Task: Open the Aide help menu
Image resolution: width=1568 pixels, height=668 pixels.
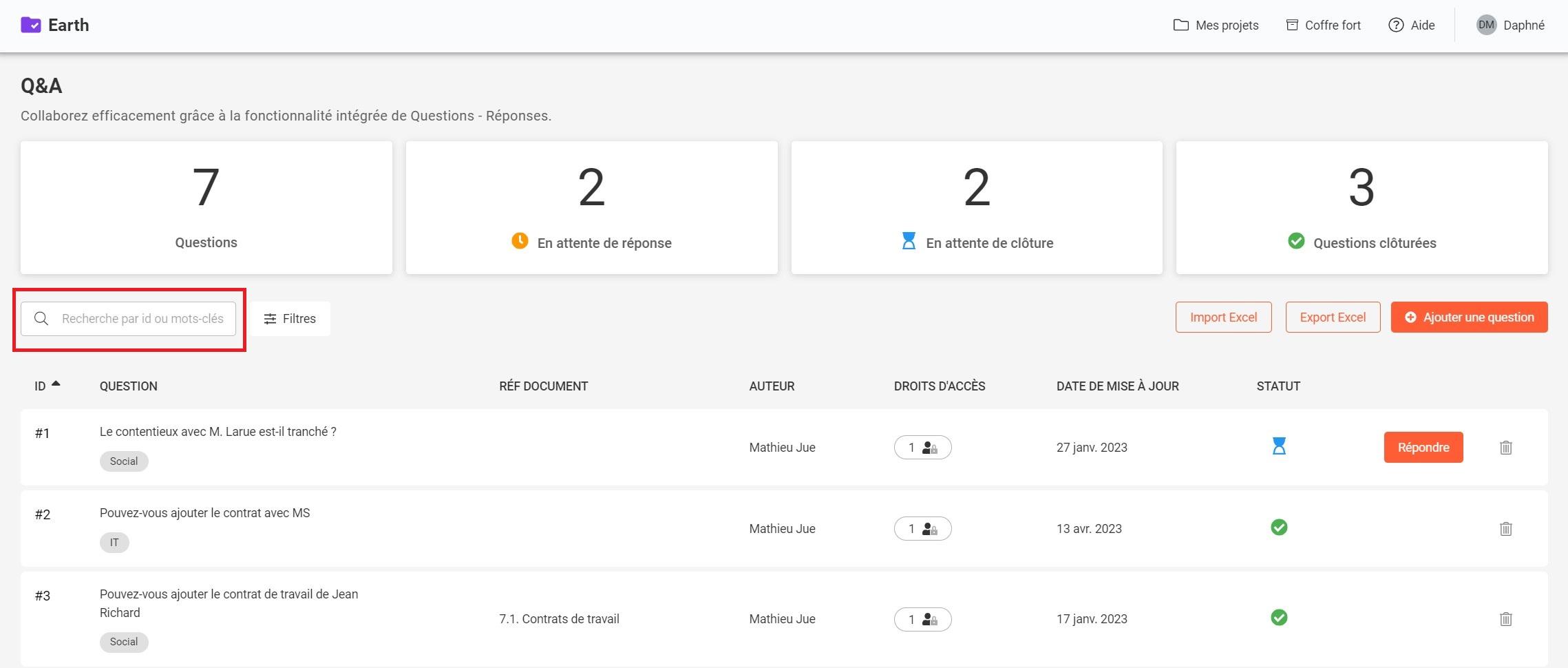Action: [x=1411, y=25]
